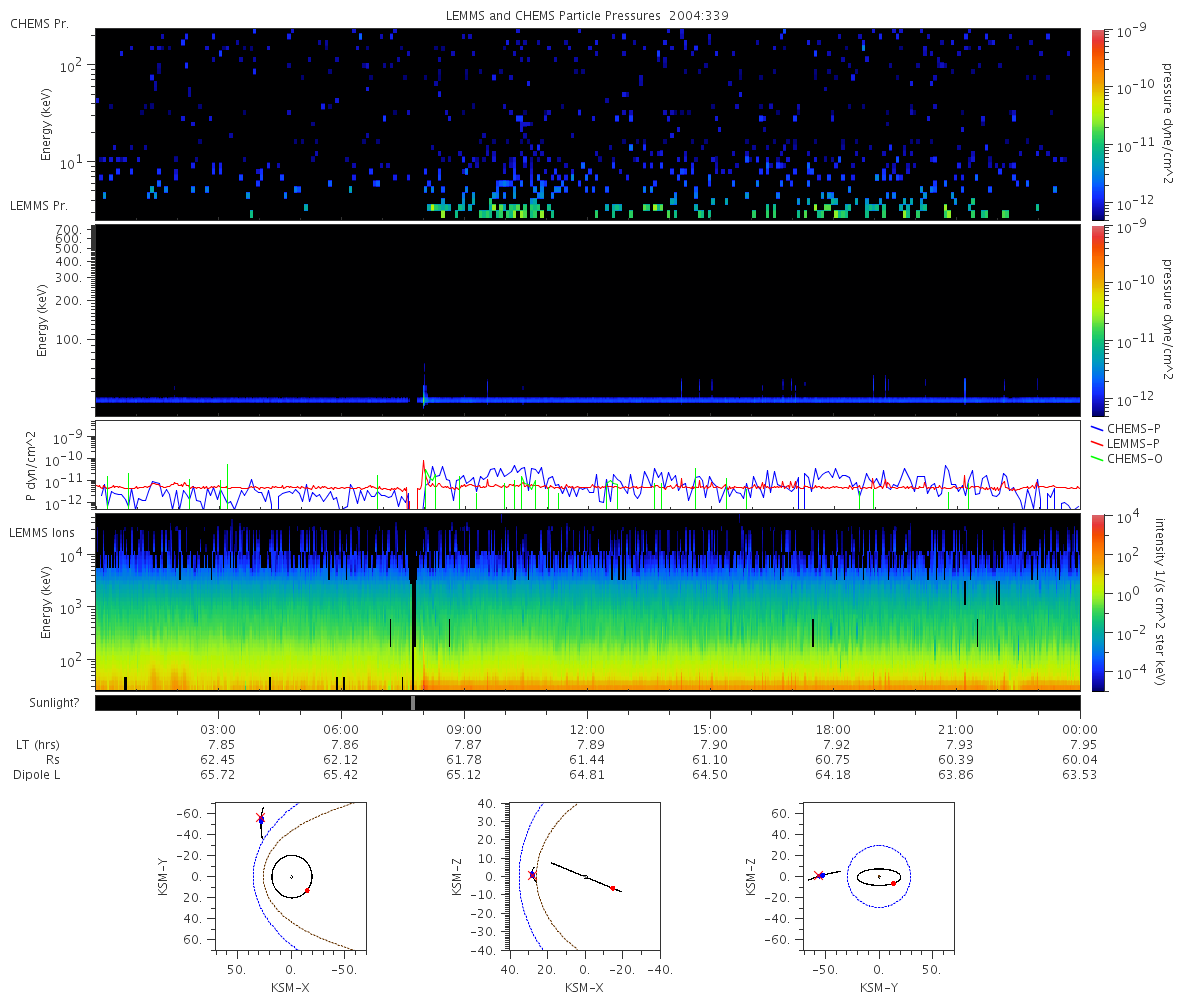1200x1000 pixels.
Task: Click the "CHEMS Pr." panel label
Action: click(x=40, y=23)
